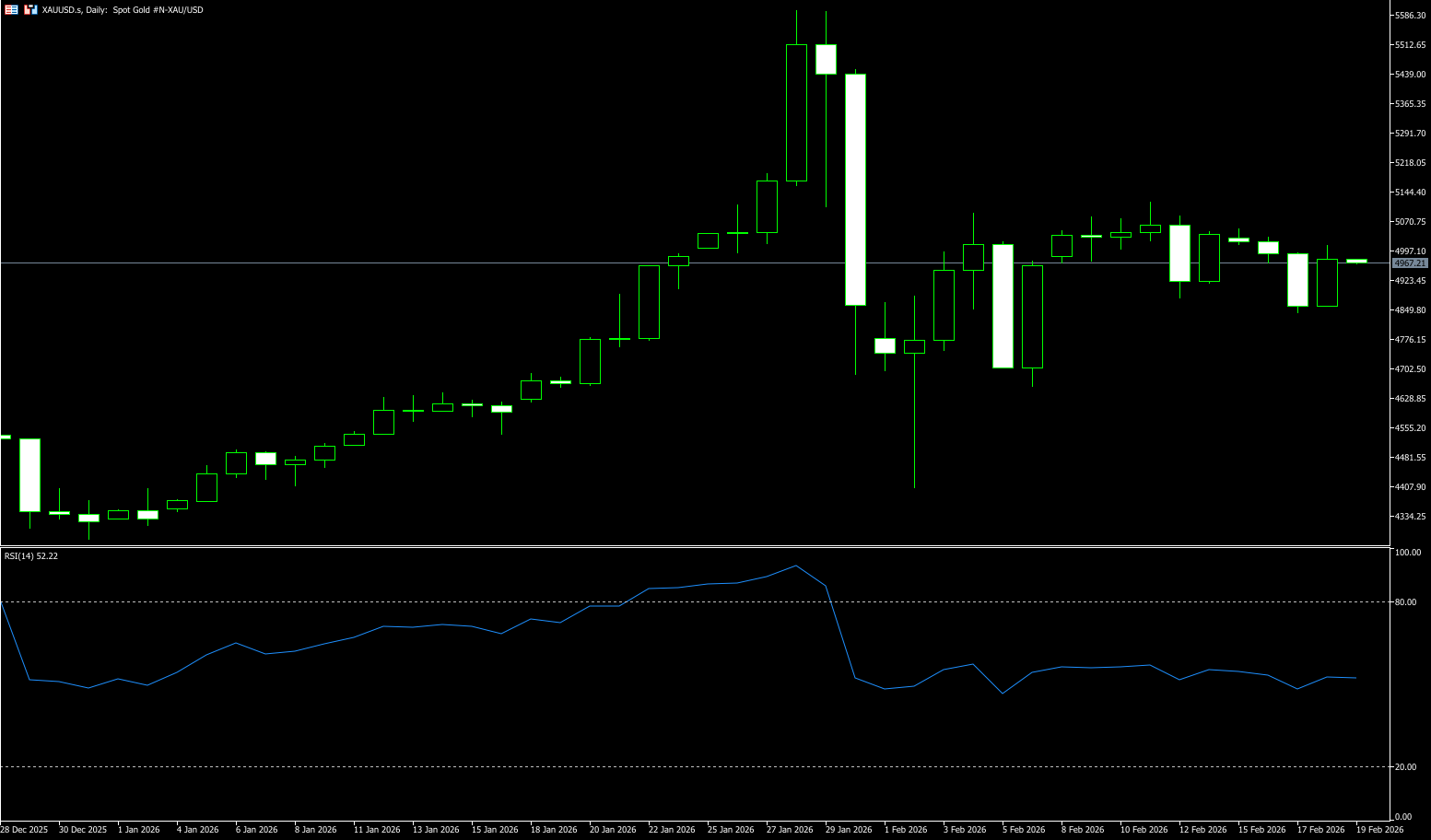Image resolution: width=1431 pixels, height=840 pixels.
Task: Select the RSI(14) 52.22 indicator label
Action: pyautogui.click(x=31, y=556)
